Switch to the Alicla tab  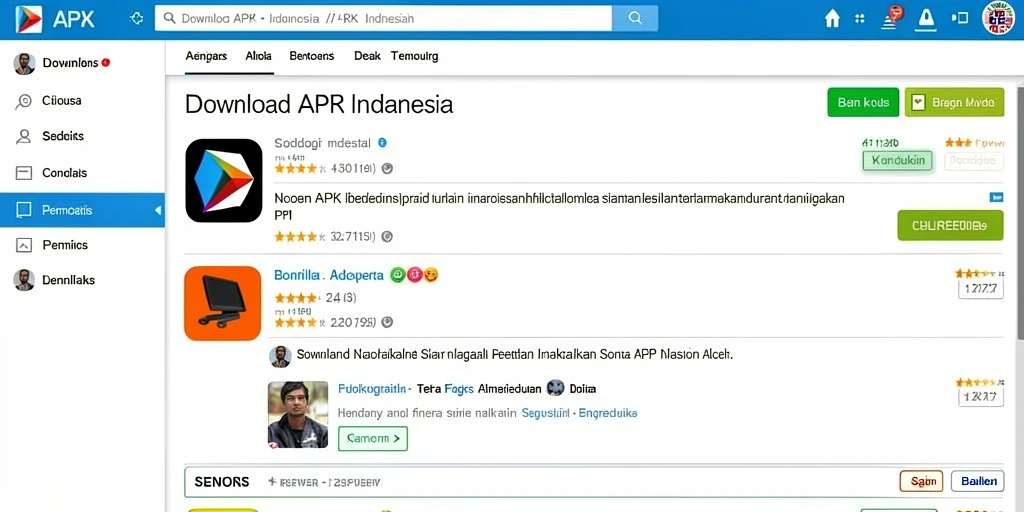coord(259,56)
